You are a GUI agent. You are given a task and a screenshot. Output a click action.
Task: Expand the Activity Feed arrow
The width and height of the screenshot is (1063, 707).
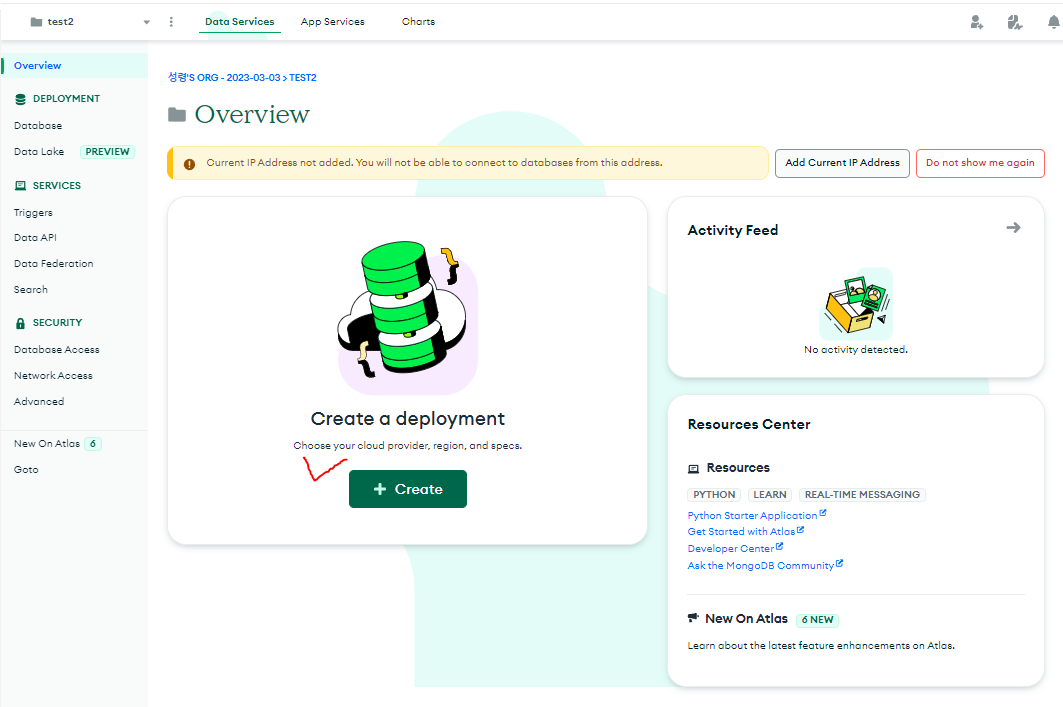click(1014, 228)
